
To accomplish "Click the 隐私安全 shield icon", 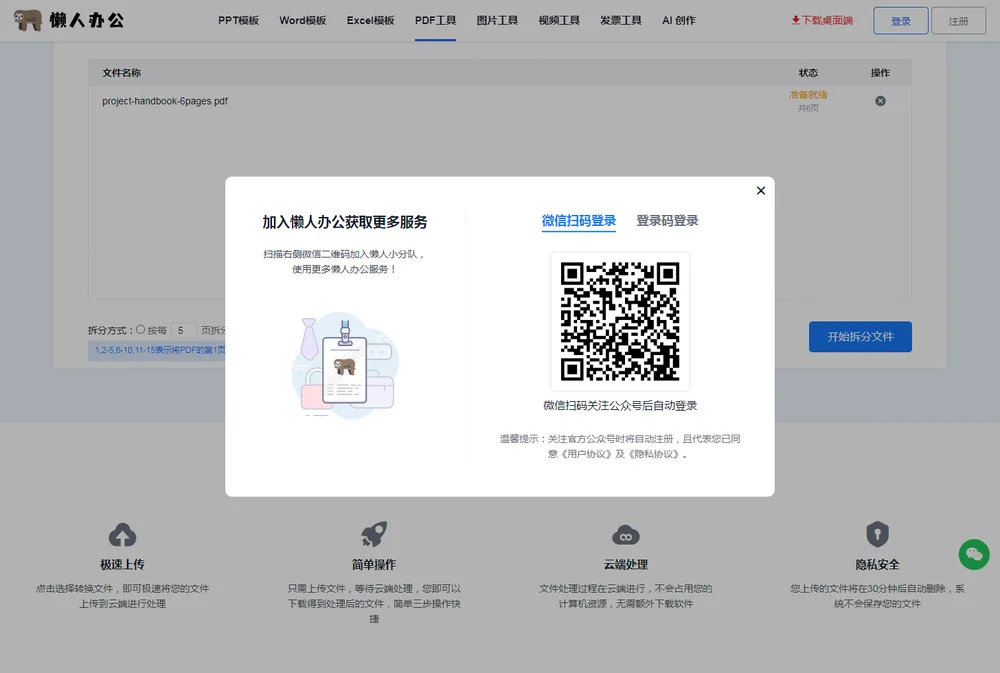I will [x=878, y=534].
